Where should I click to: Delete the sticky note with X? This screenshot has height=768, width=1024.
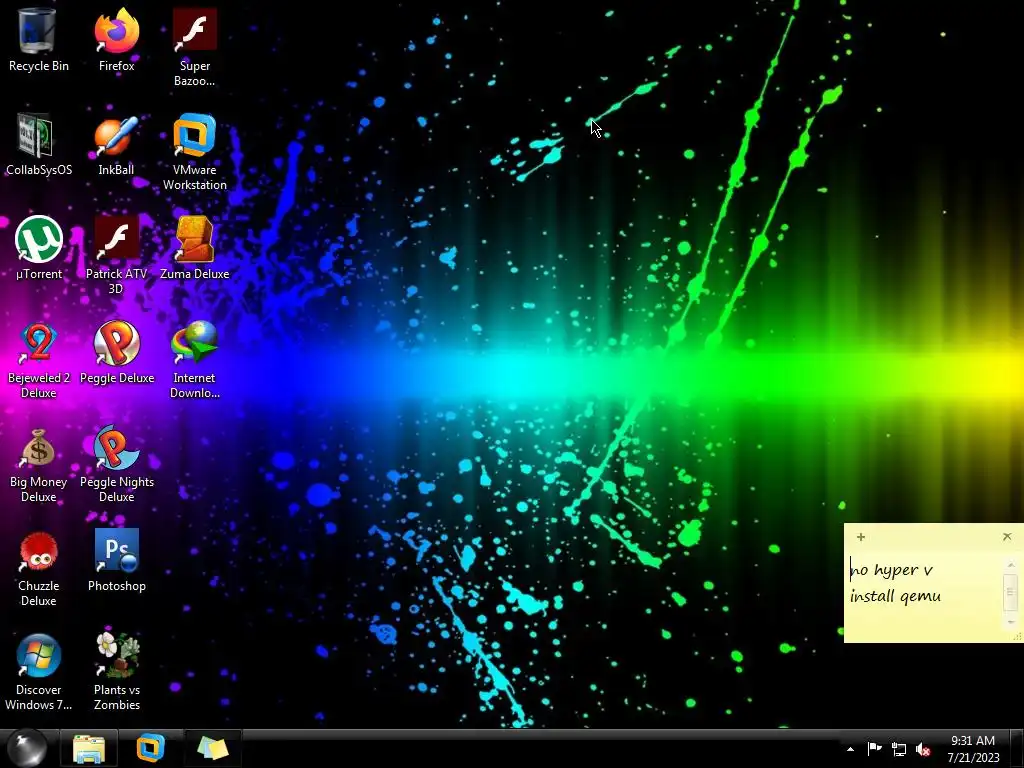(x=1007, y=537)
